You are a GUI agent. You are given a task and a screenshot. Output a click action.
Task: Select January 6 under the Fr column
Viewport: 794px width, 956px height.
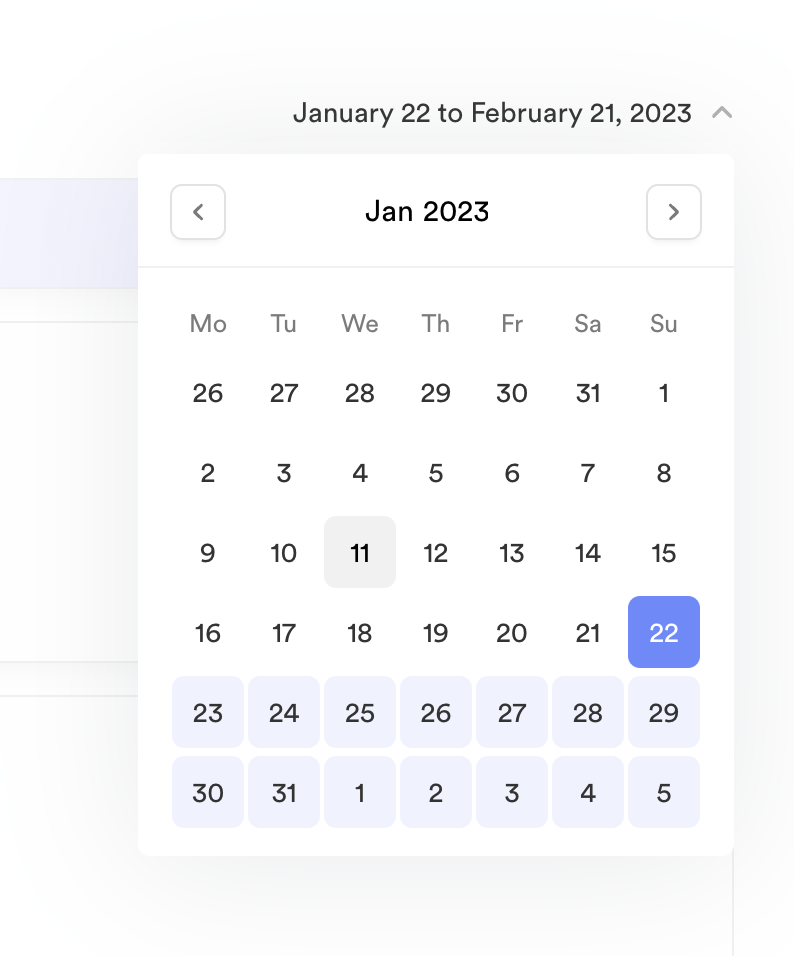pos(512,472)
